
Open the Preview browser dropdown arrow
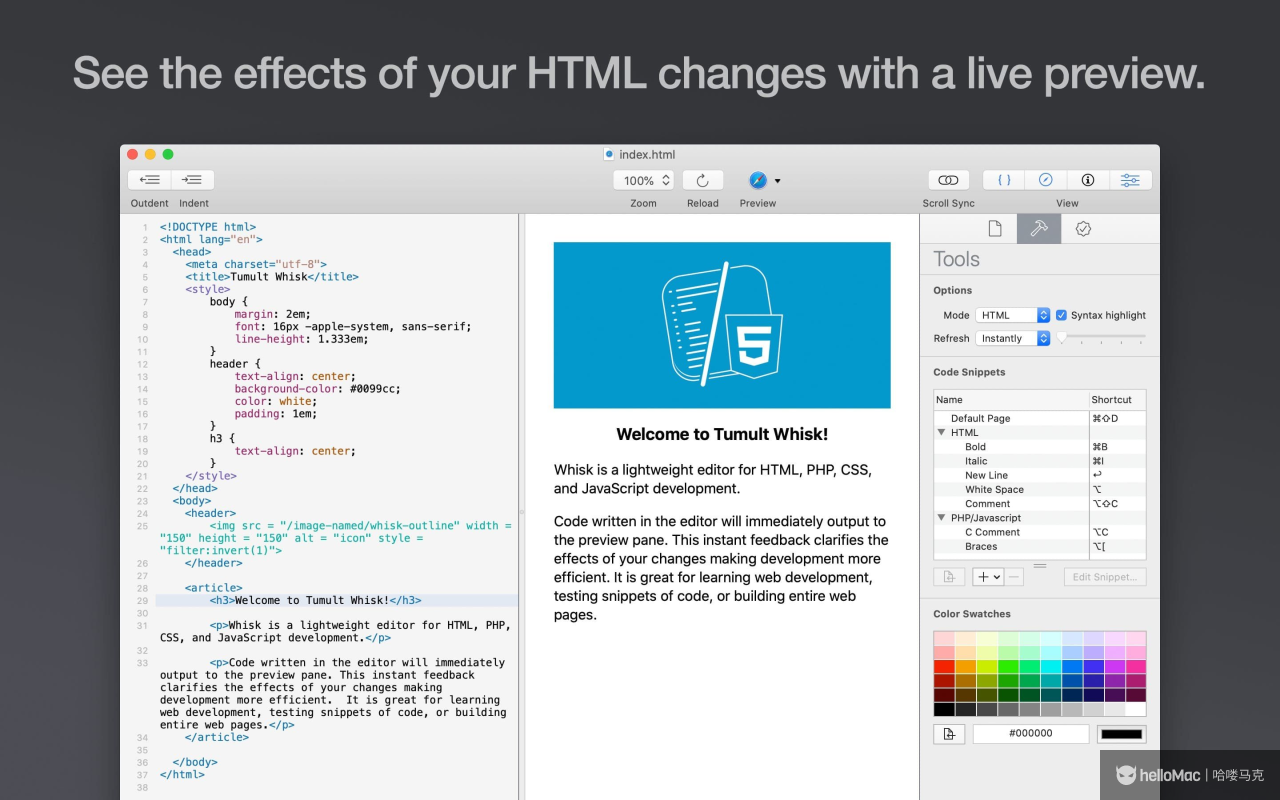coord(778,181)
